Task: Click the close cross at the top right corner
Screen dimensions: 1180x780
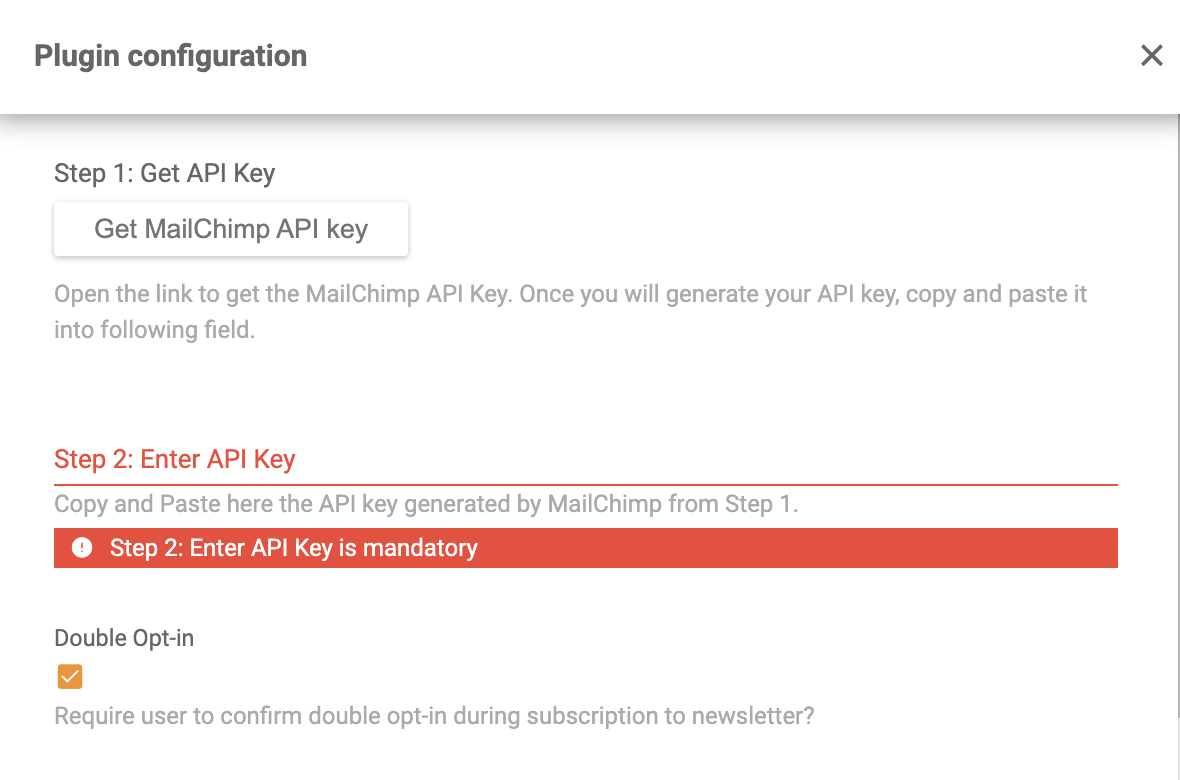Action: coord(1151,55)
